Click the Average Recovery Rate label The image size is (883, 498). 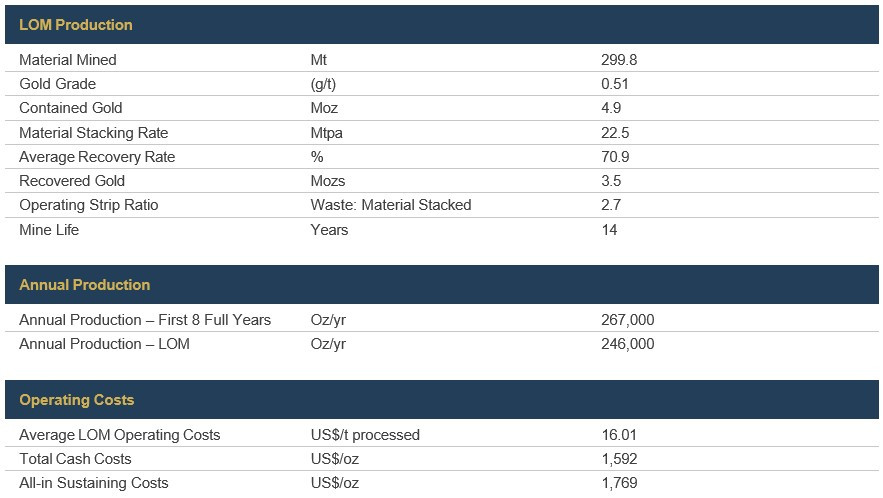pos(97,157)
